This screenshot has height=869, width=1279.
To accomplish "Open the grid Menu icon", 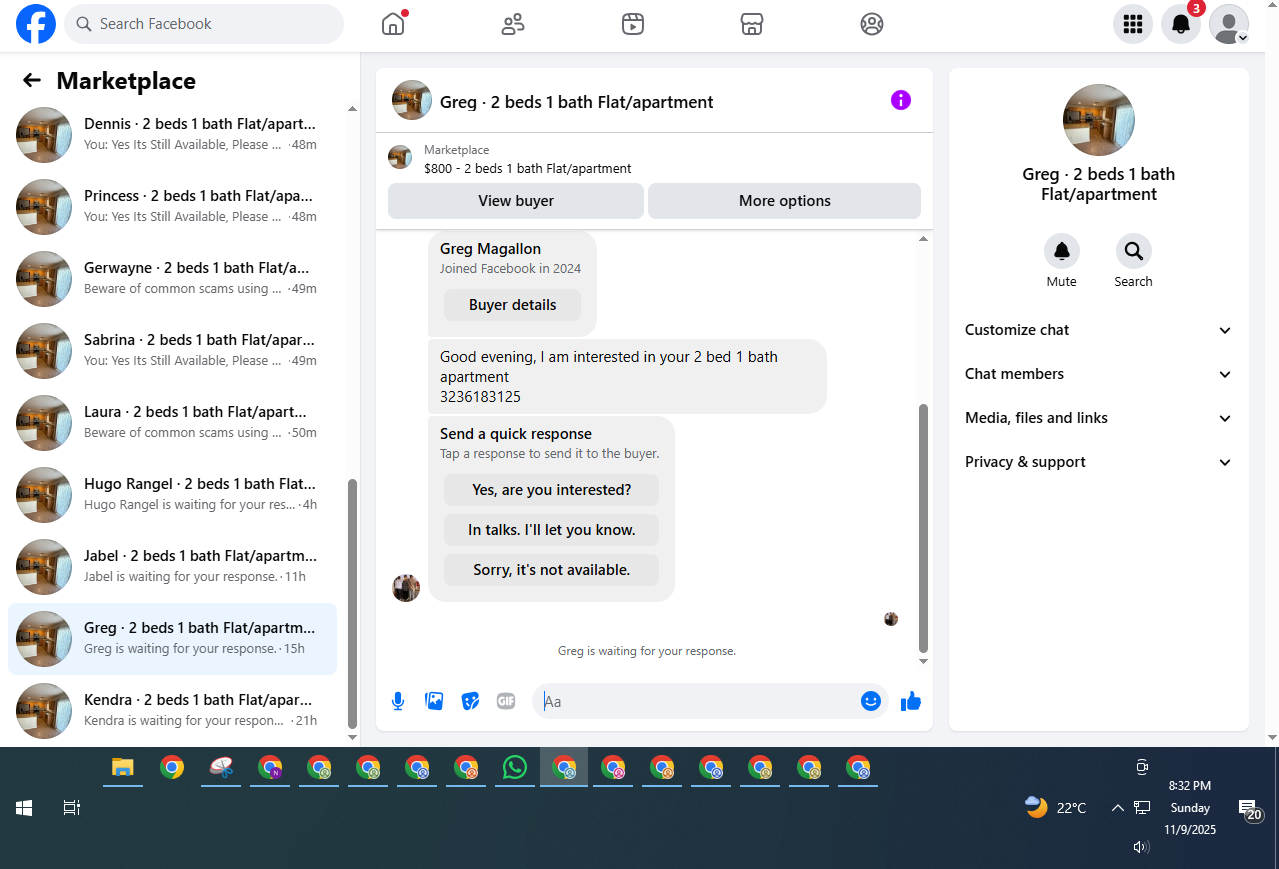I will (1133, 24).
